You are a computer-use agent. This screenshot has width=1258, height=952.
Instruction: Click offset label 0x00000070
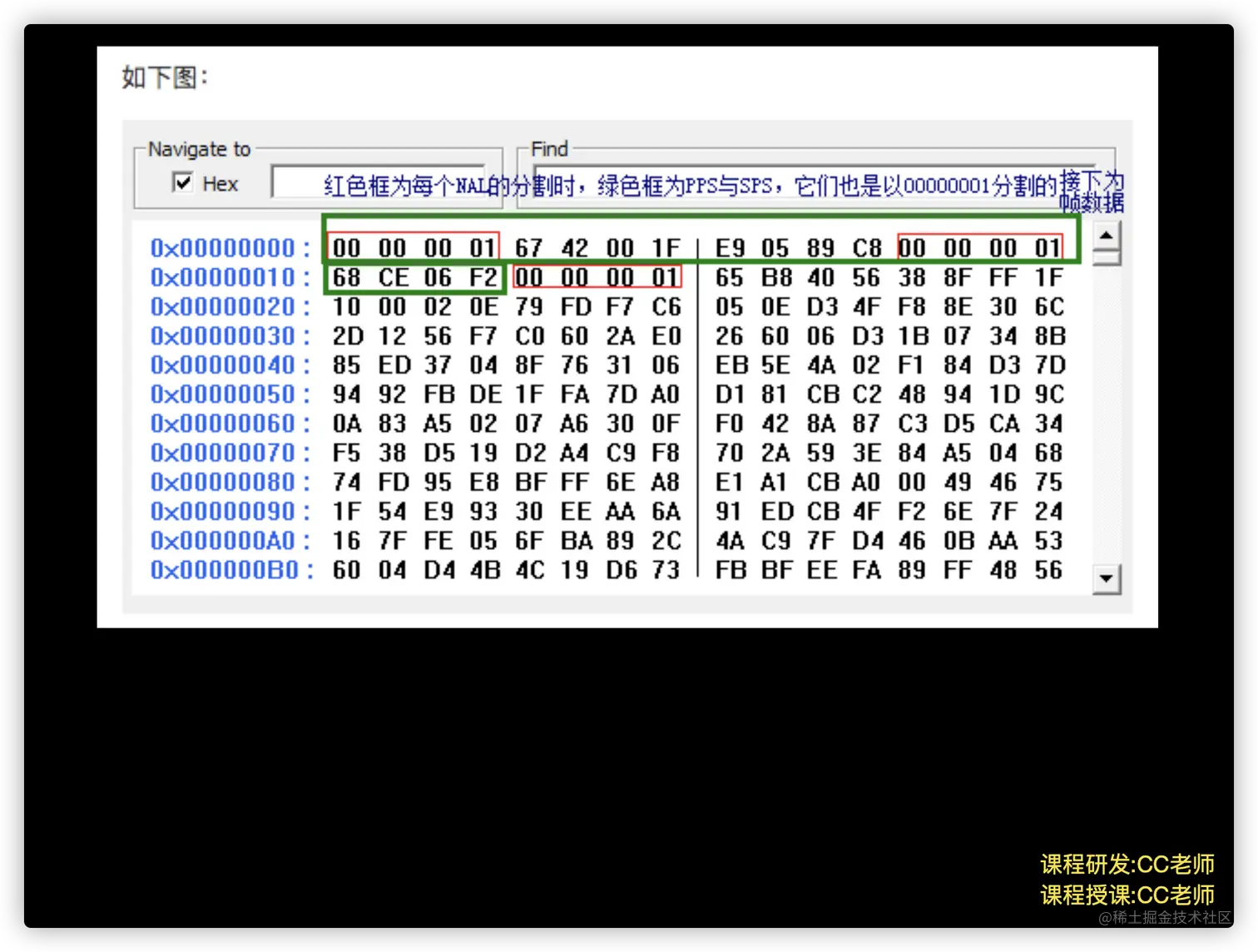pos(223,453)
